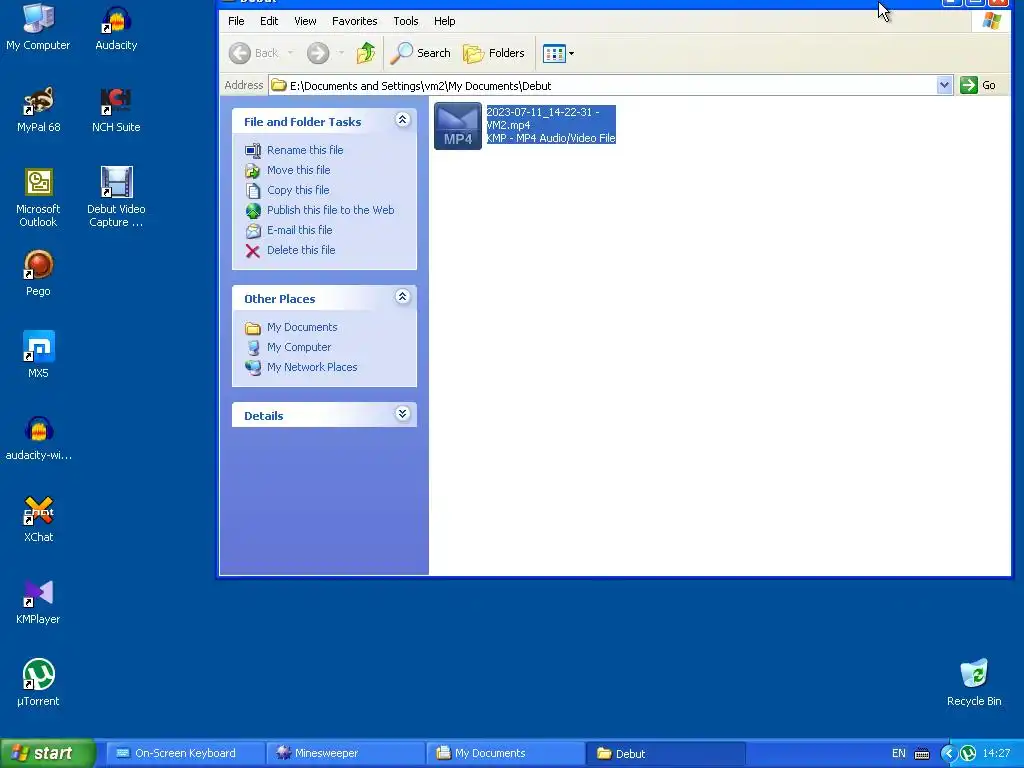The image size is (1024, 768).
Task: Click Move this file link
Action: pos(298,170)
